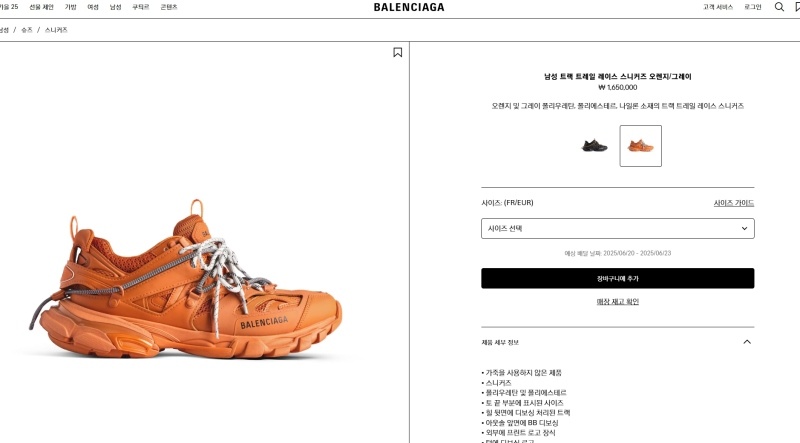This screenshot has width=800, height=443.
Task: Save product using bookmark icon on shoe image
Action: [x=397, y=52]
